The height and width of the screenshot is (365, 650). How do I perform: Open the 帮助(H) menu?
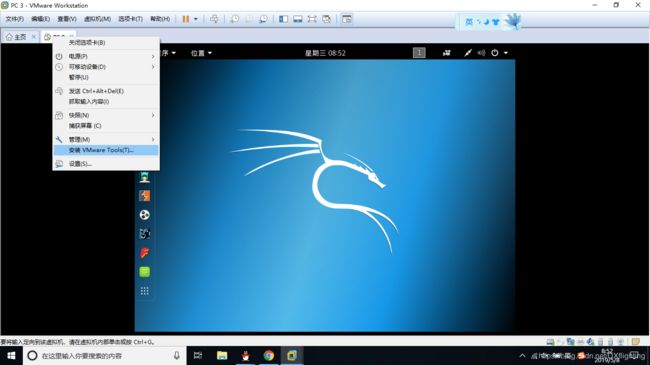click(160, 19)
